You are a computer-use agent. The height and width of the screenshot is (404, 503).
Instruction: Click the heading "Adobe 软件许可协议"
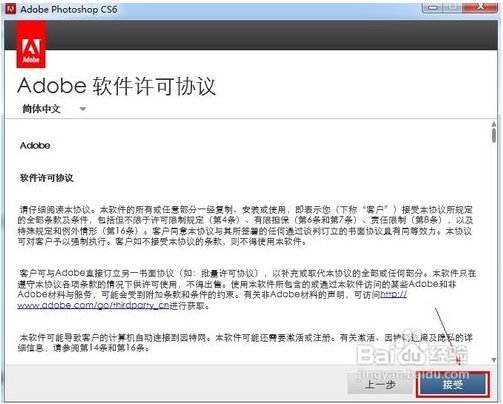tap(117, 86)
